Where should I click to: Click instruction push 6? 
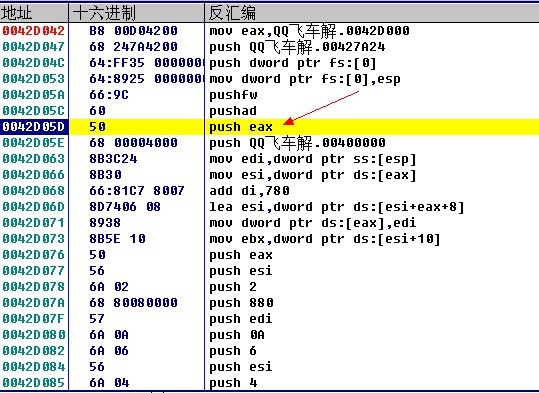tap(233, 351)
